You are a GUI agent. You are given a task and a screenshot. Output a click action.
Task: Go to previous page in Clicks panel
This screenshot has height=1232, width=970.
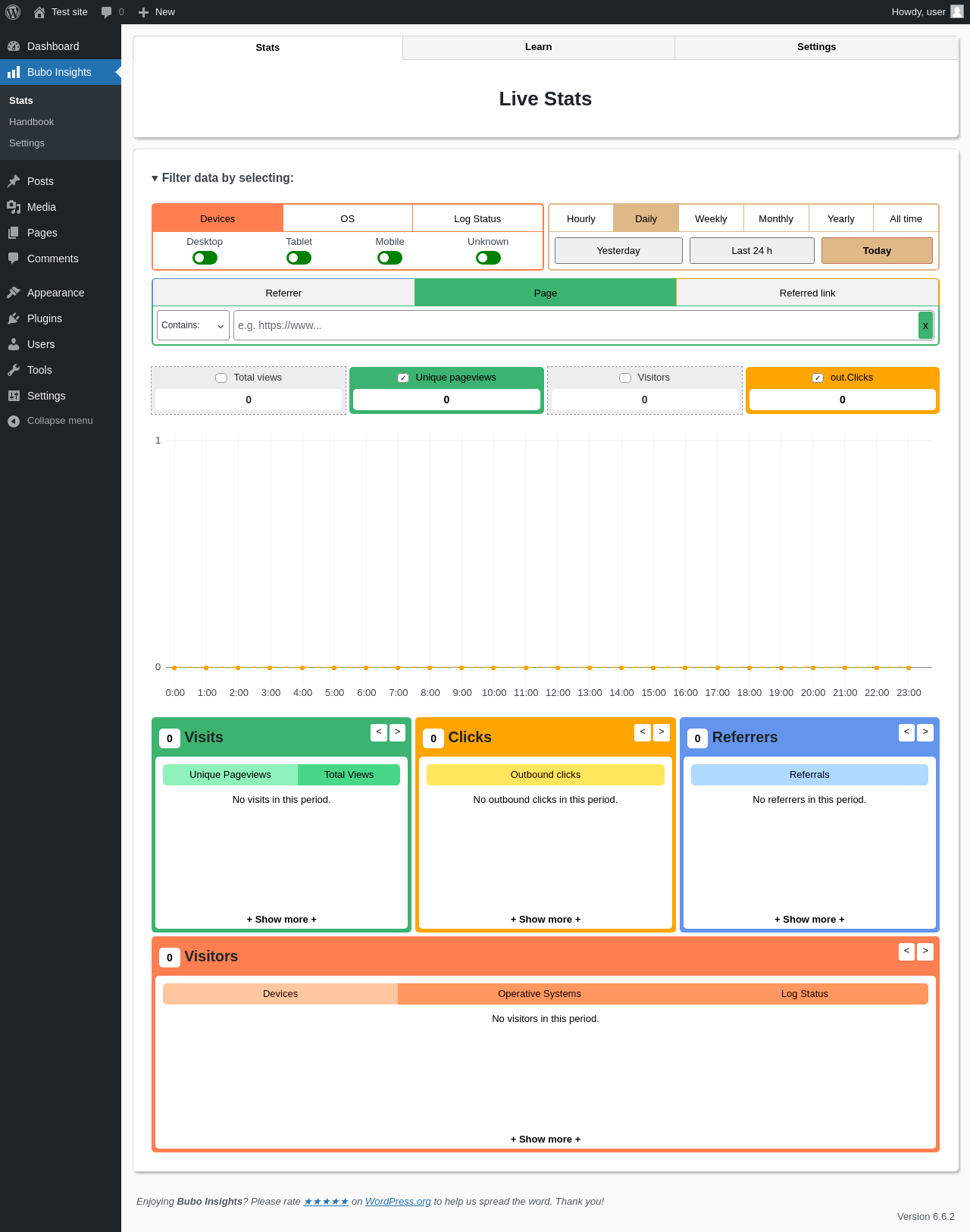pyautogui.click(x=643, y=732)
